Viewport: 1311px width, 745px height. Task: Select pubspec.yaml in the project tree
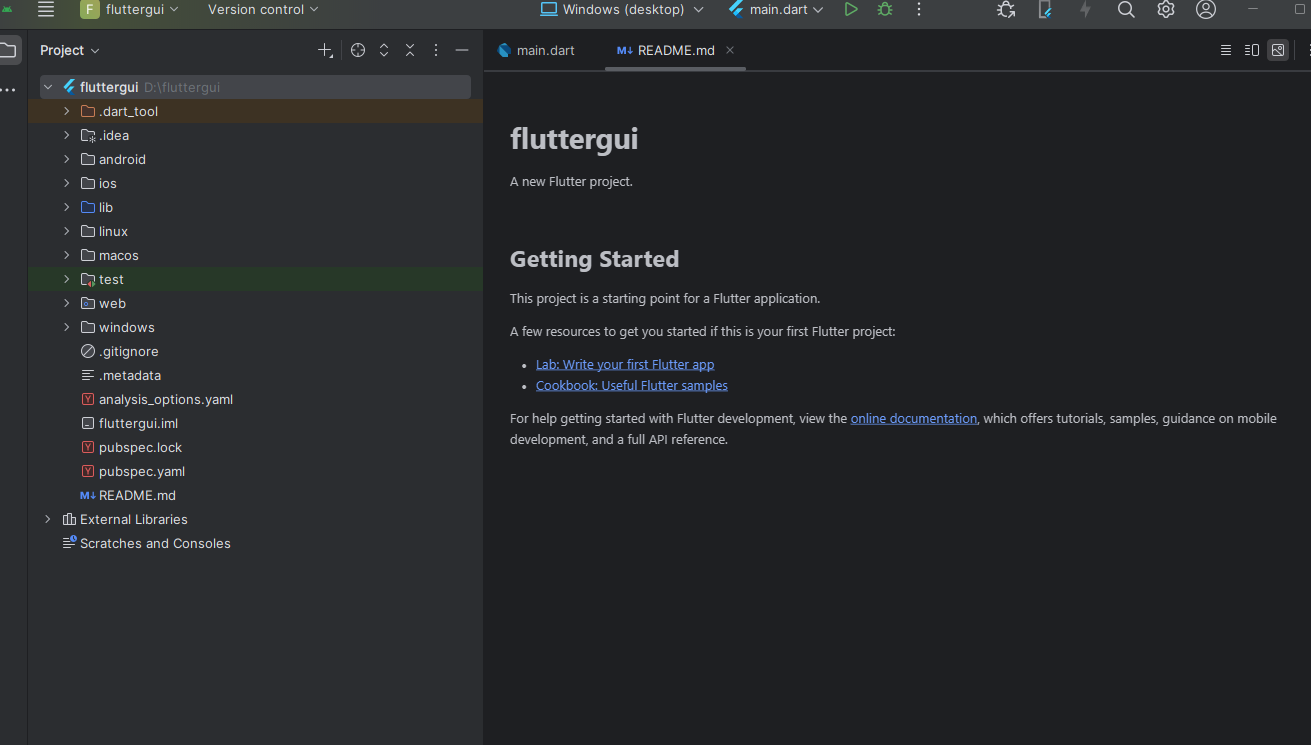coord(141,472)
